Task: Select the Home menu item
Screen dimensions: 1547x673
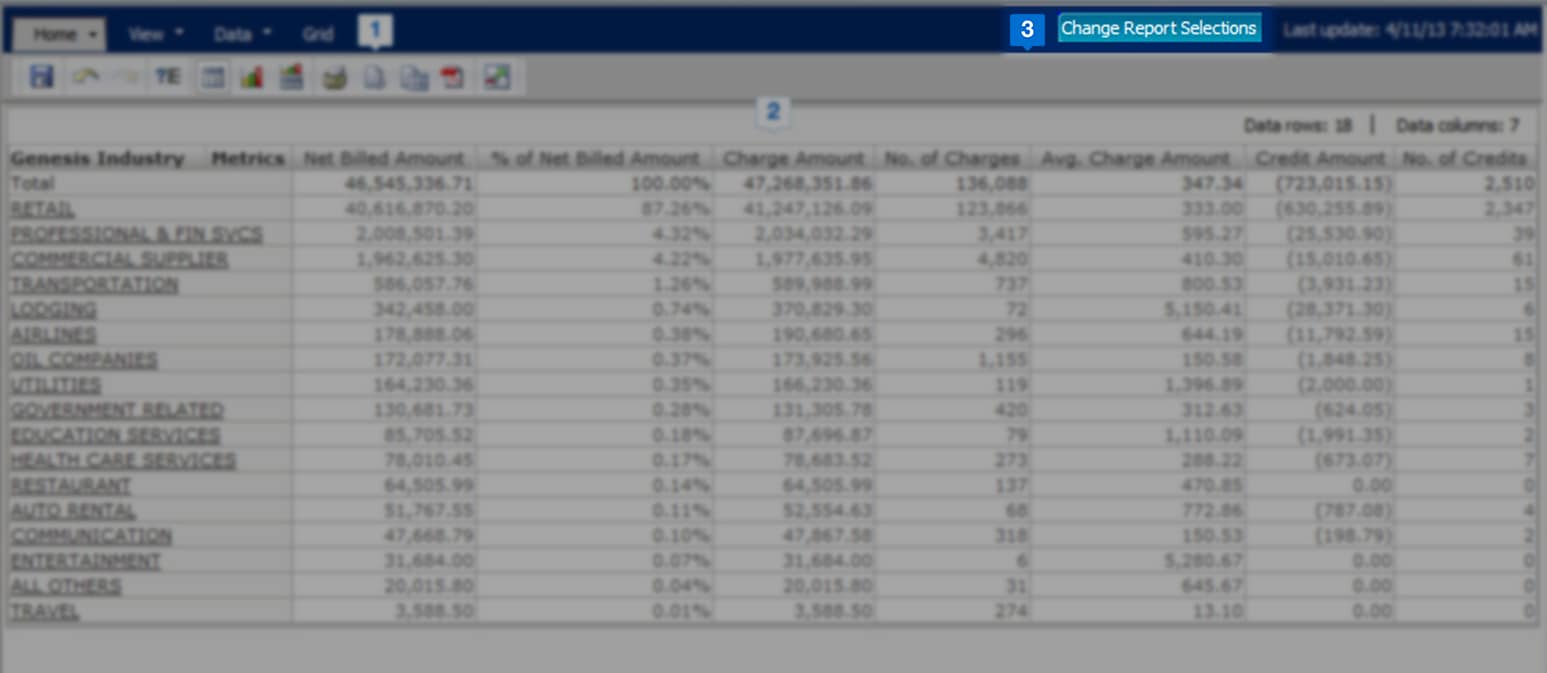Action: click(48, 33)
